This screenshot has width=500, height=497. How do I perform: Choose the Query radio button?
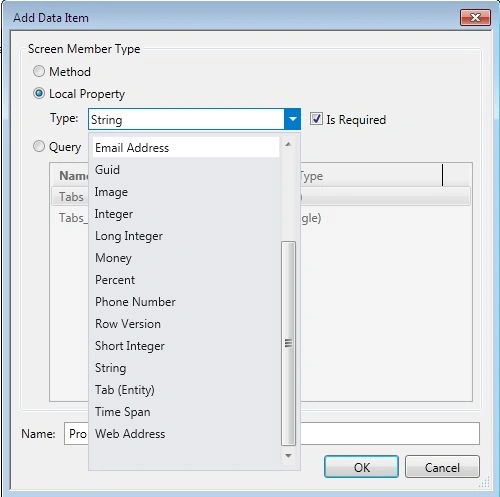point(39,146)
